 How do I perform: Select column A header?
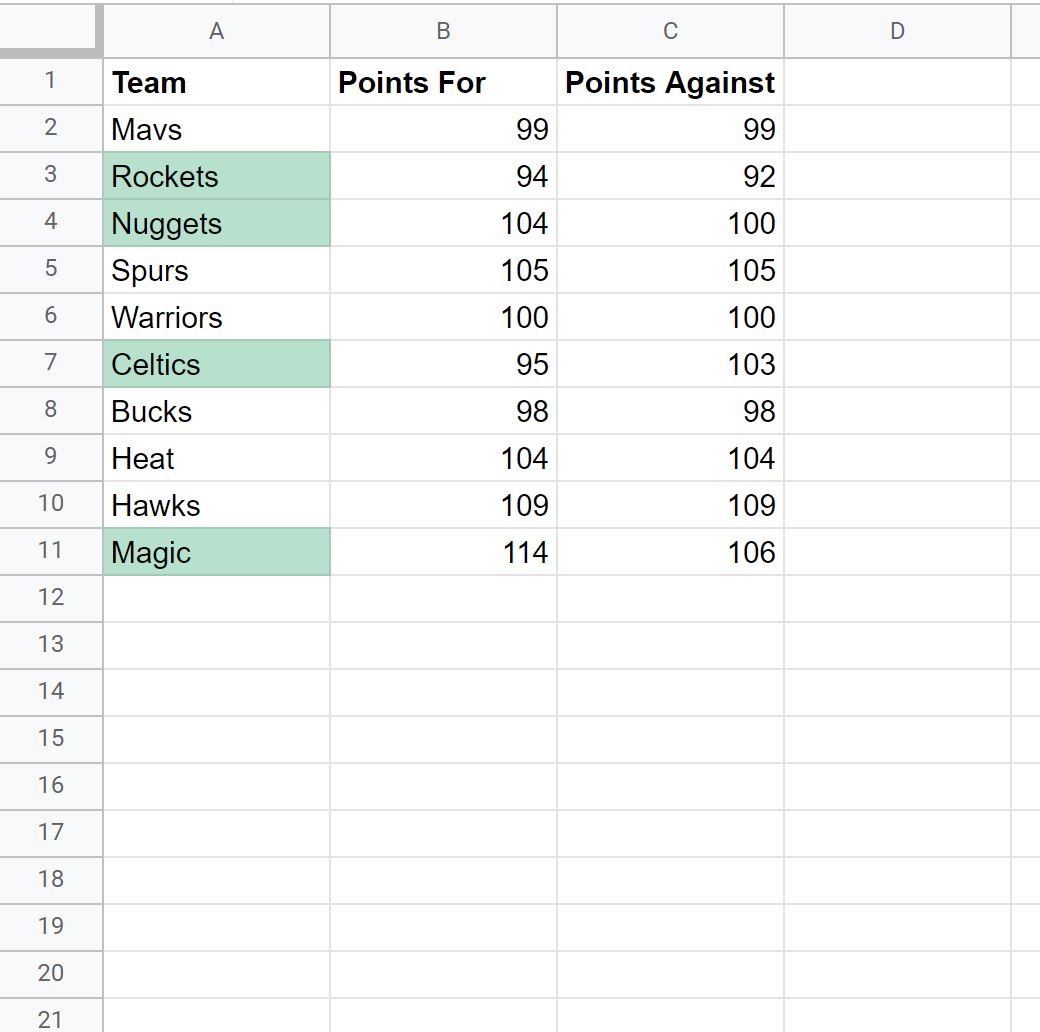pos(216,31)
